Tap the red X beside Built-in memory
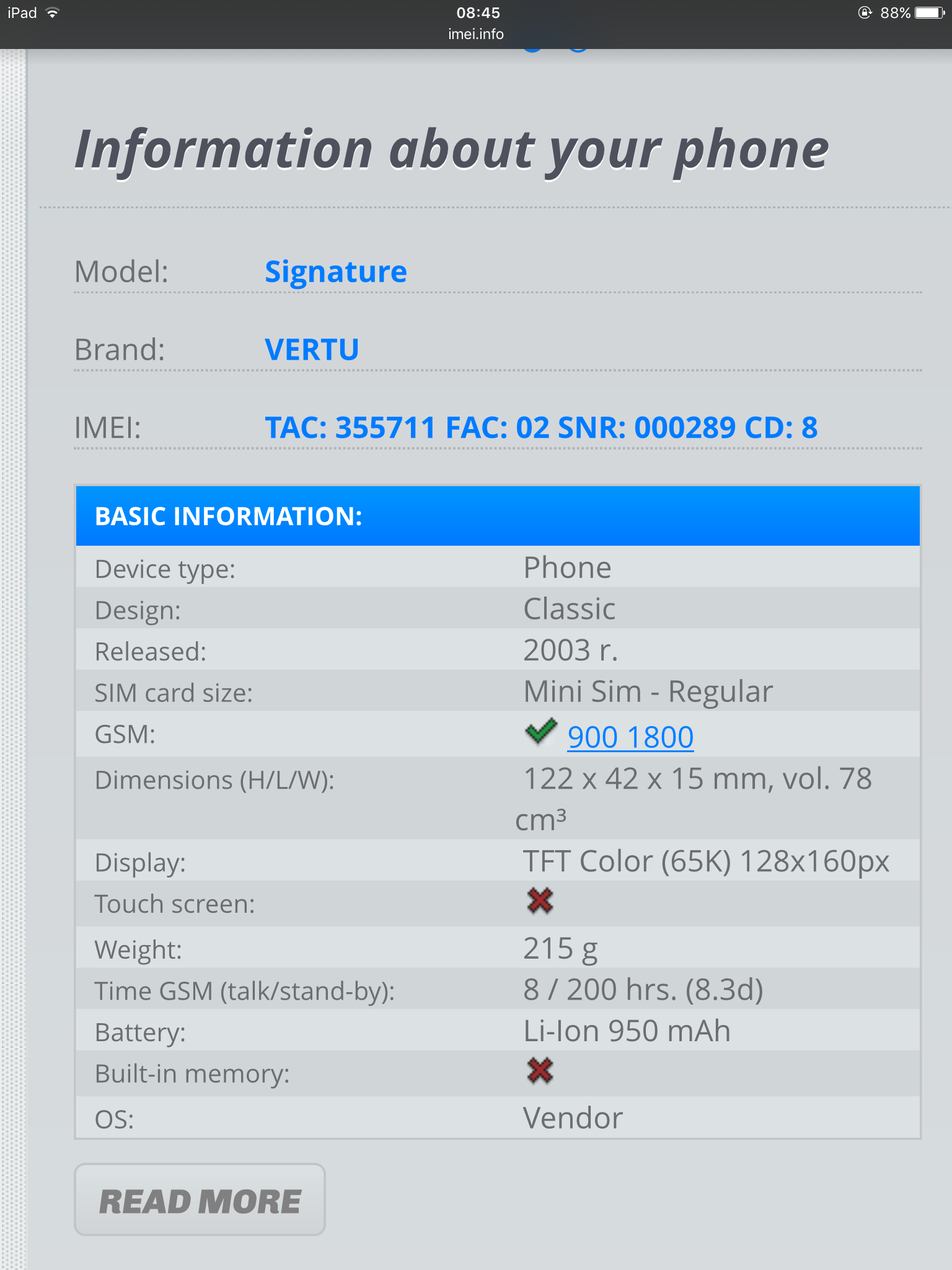 [540, 1070]
